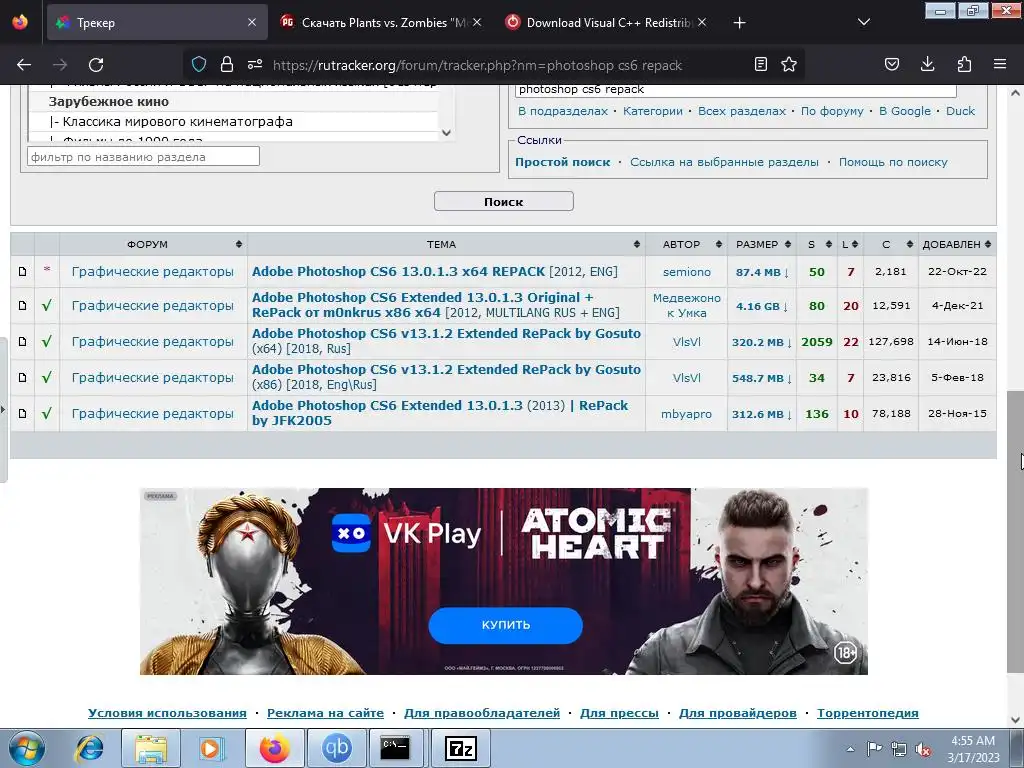This screenshot has height=768, width=1024.
Task: Click the фильтр по названию раздела field
Action: pos(143,157)
